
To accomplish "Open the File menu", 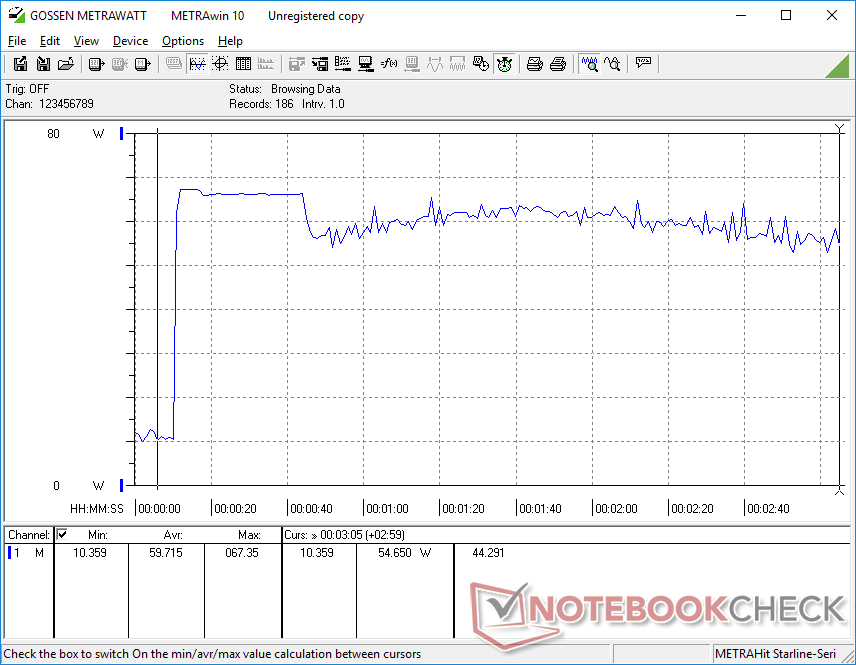I will tap(17, 41).
